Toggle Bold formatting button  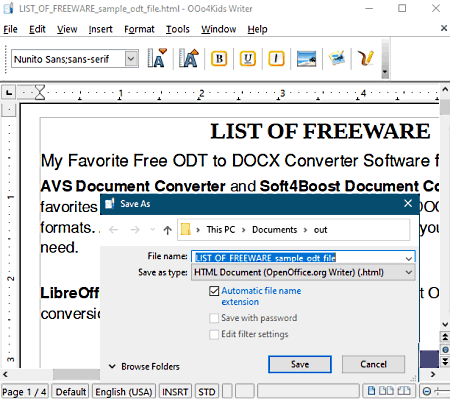coord(219,59)
